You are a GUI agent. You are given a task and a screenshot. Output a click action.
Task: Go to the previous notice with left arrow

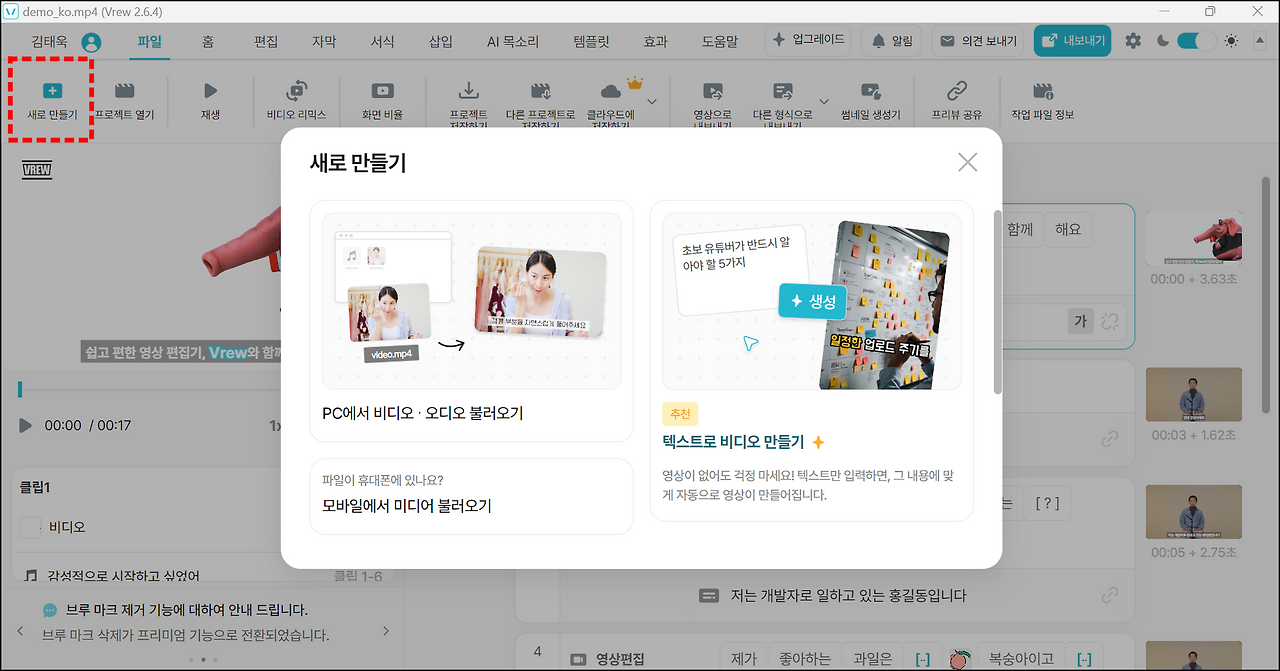[18, 631]
